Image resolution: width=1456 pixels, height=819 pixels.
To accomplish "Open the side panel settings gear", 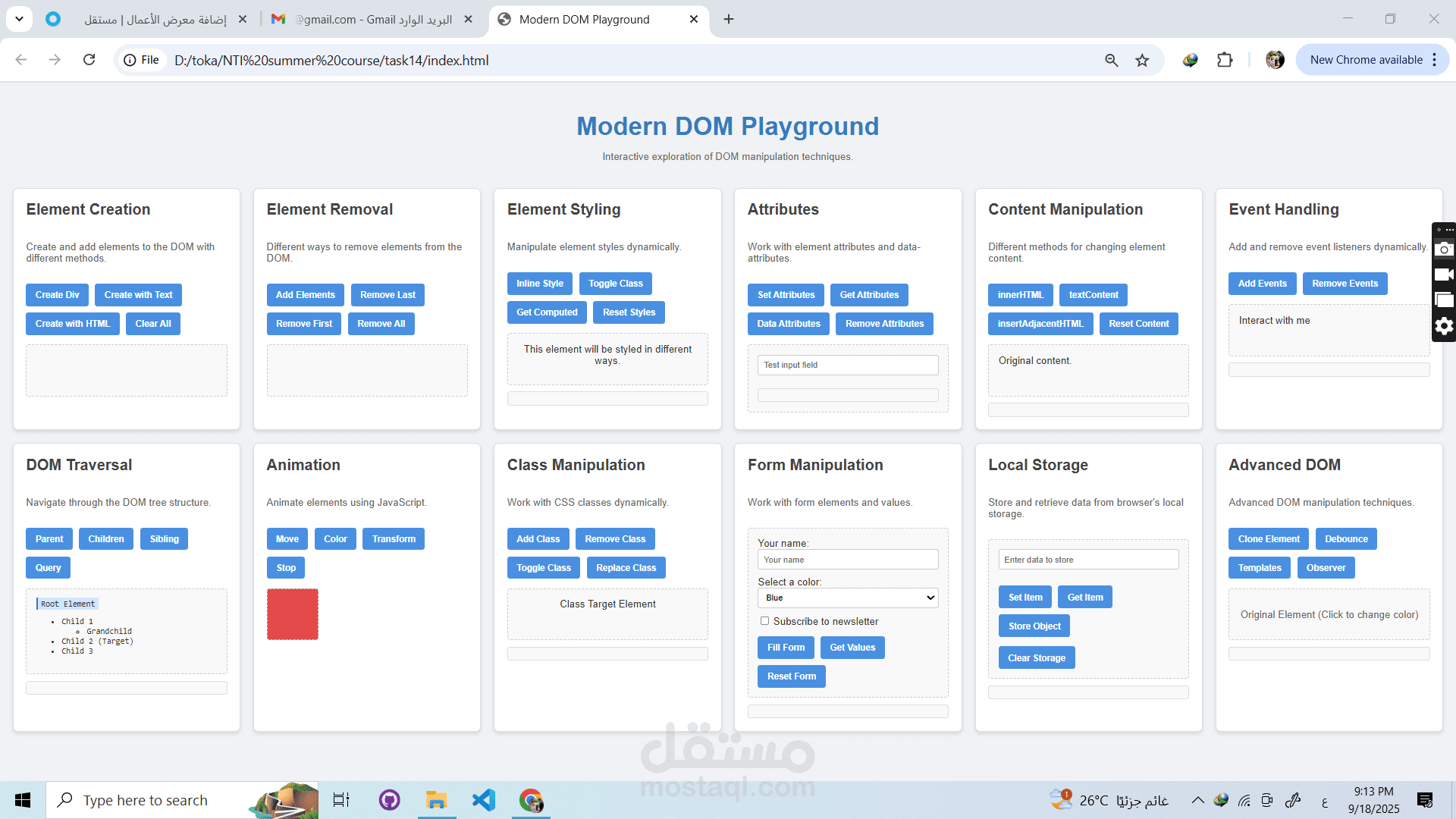I will [1444, 326].
